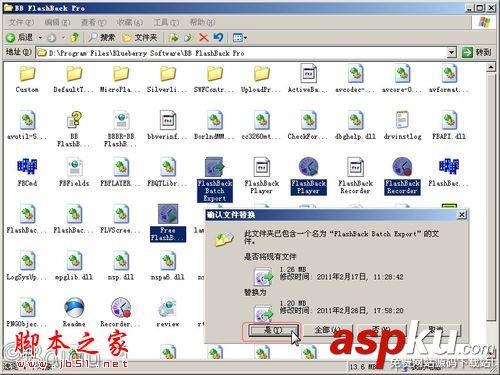This screenshot has height=375, width=500.
Task: Toggle the Folders pane button
Action: (x=140, y=37)
